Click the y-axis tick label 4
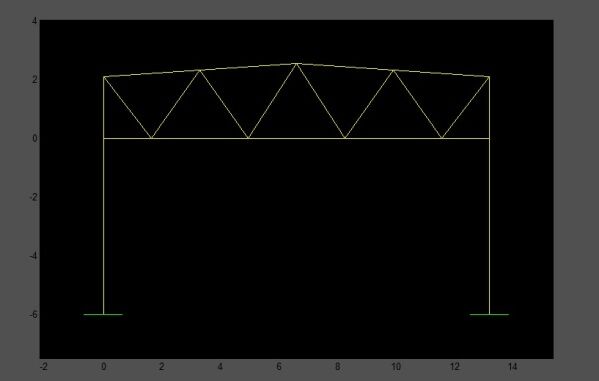Image resolution: width=599 pixels, height=381 pixels. point(35,21)
